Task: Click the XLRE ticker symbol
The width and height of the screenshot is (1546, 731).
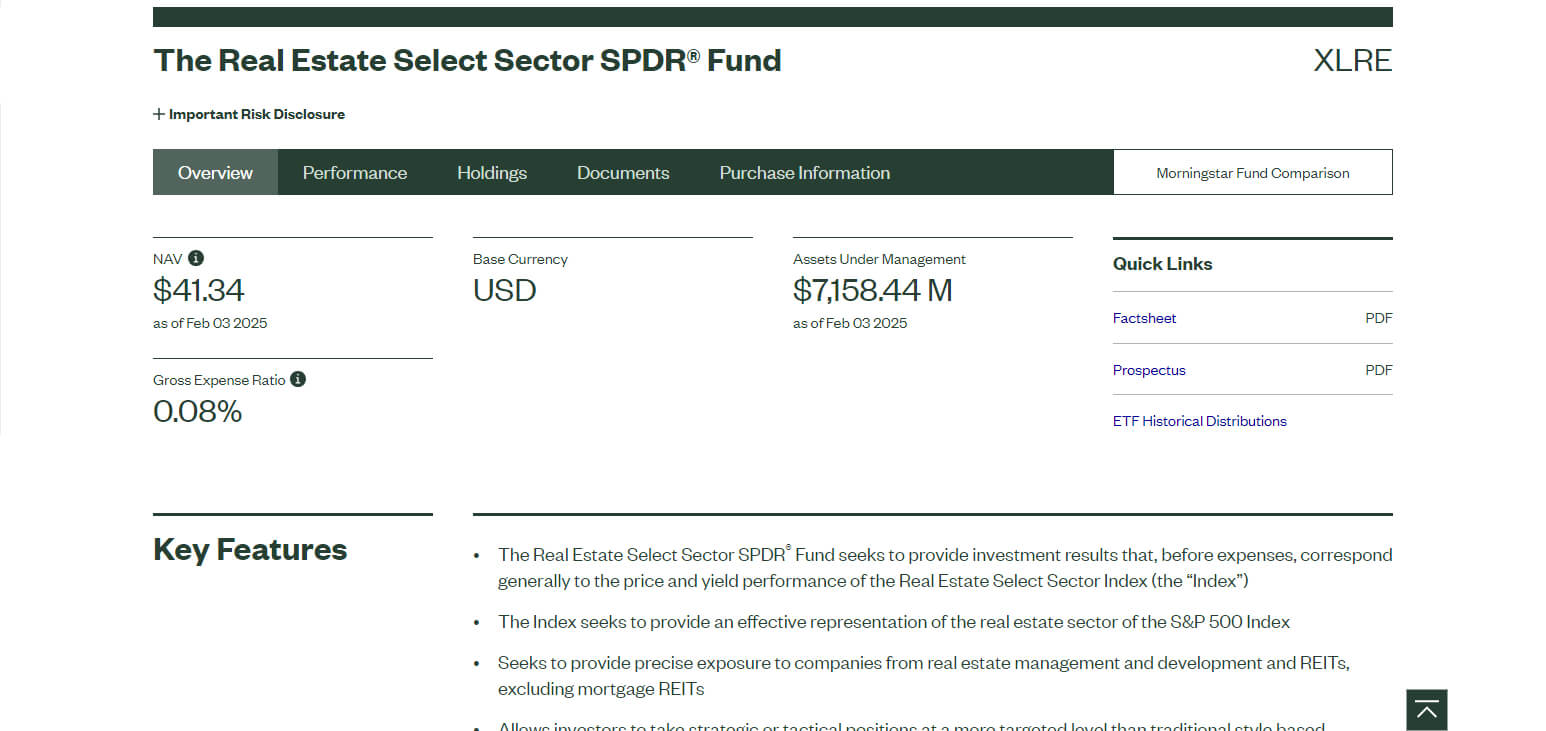Action: 1353,61
